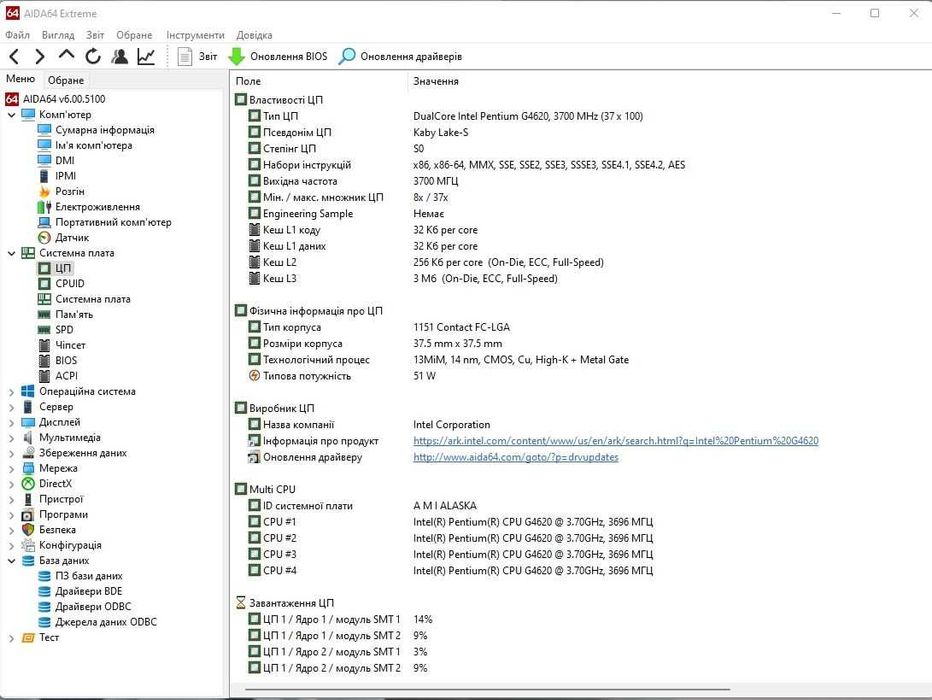
Task: Select the Типова потужність row
Action: 582,376
